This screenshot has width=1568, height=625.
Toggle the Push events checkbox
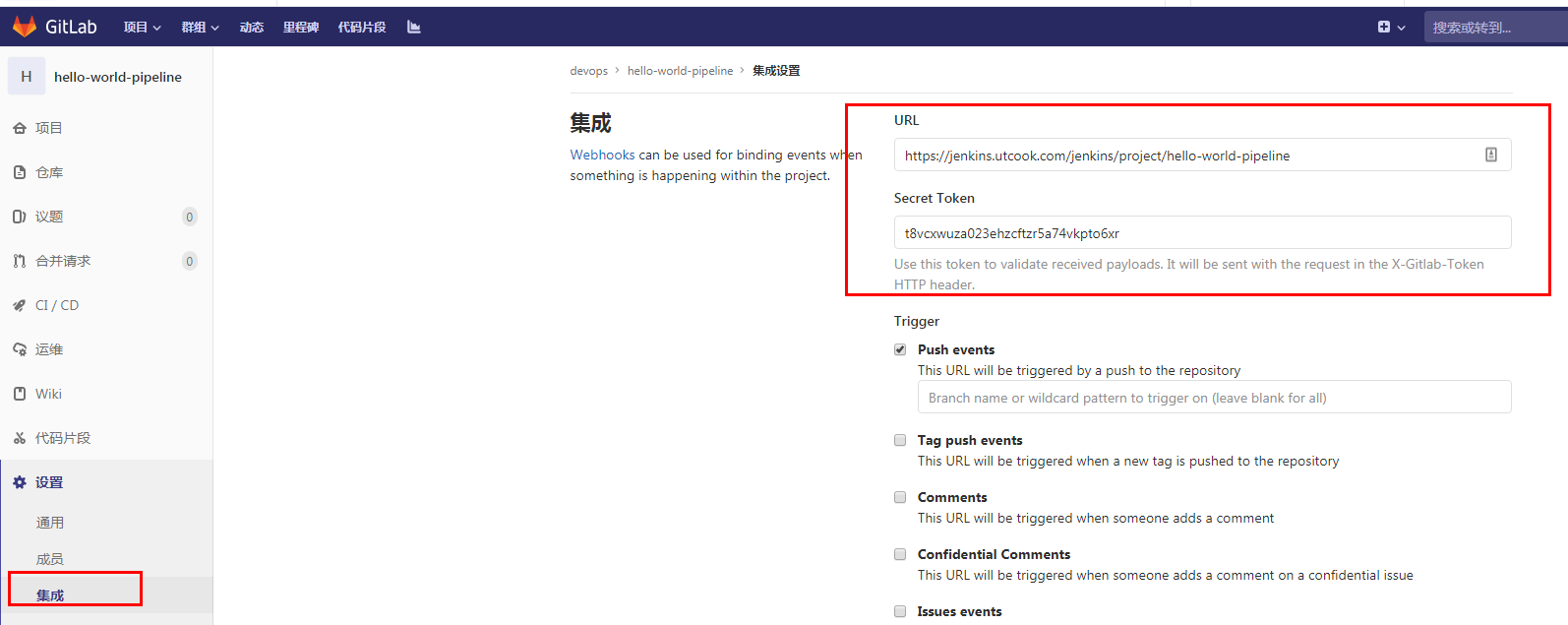[x=900, y=349]
